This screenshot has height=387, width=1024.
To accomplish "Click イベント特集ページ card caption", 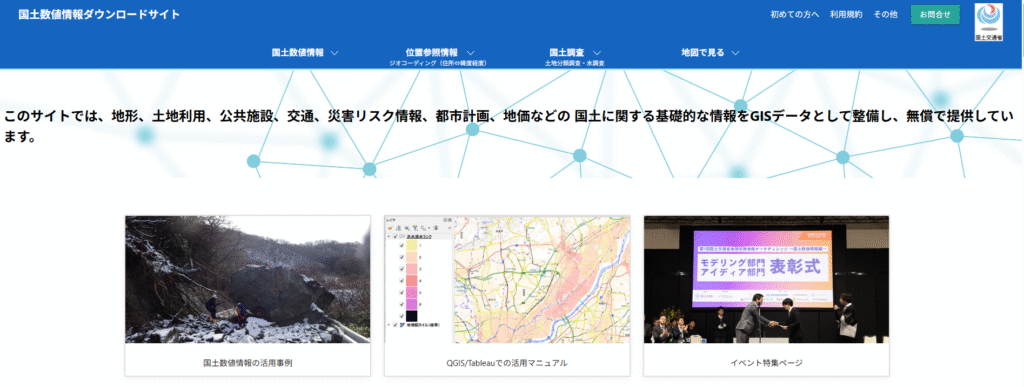I will pyautogui.click(x=766, y=362).
